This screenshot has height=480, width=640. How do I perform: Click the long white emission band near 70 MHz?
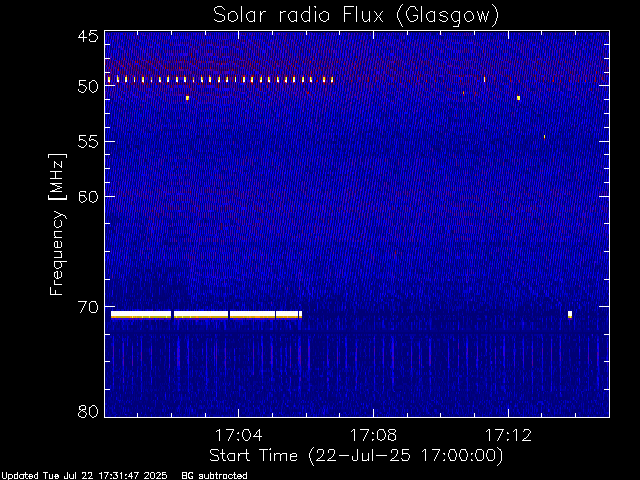coord(206,314)
